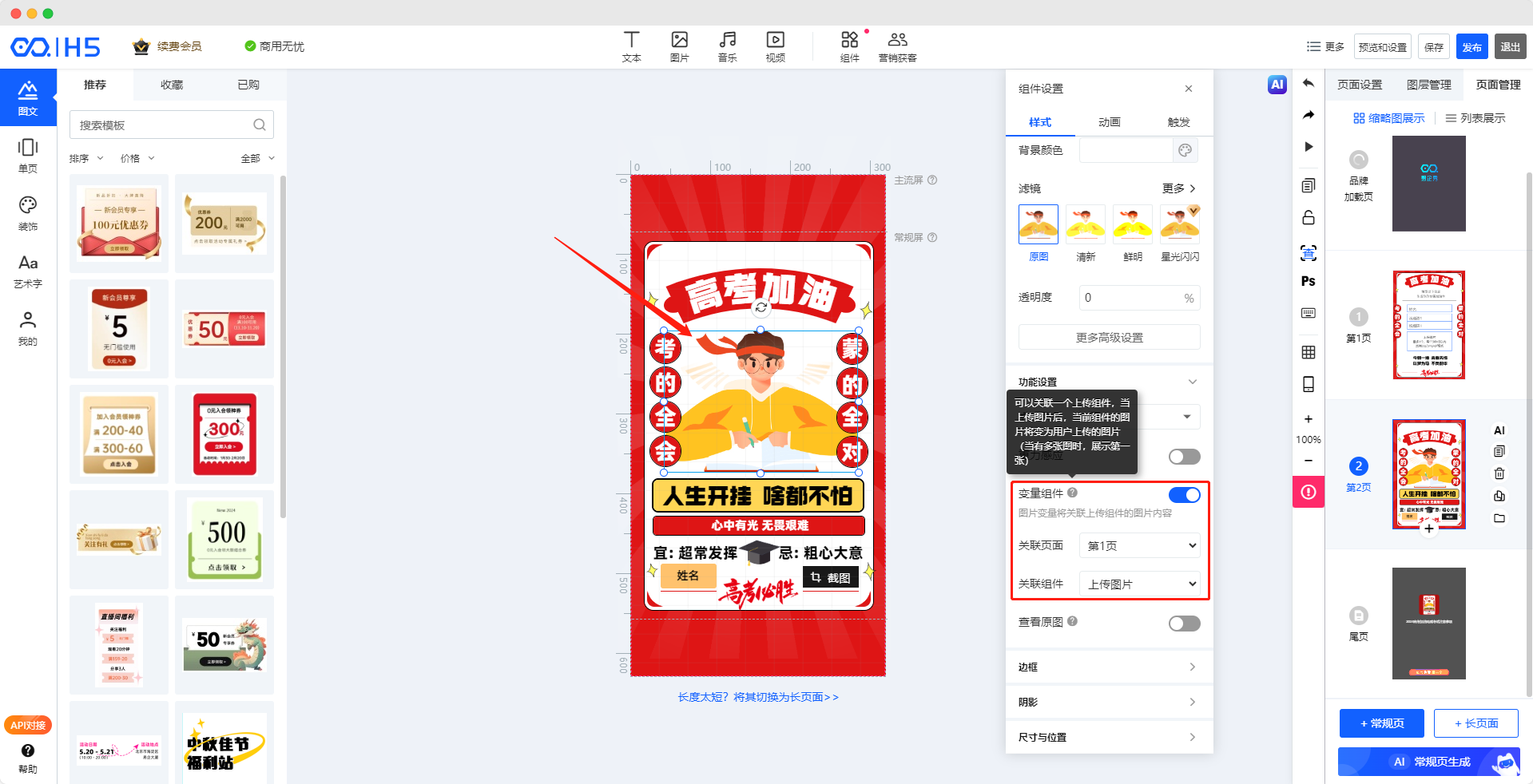Open the 单页 sidebar section

(x=28, y=155)
